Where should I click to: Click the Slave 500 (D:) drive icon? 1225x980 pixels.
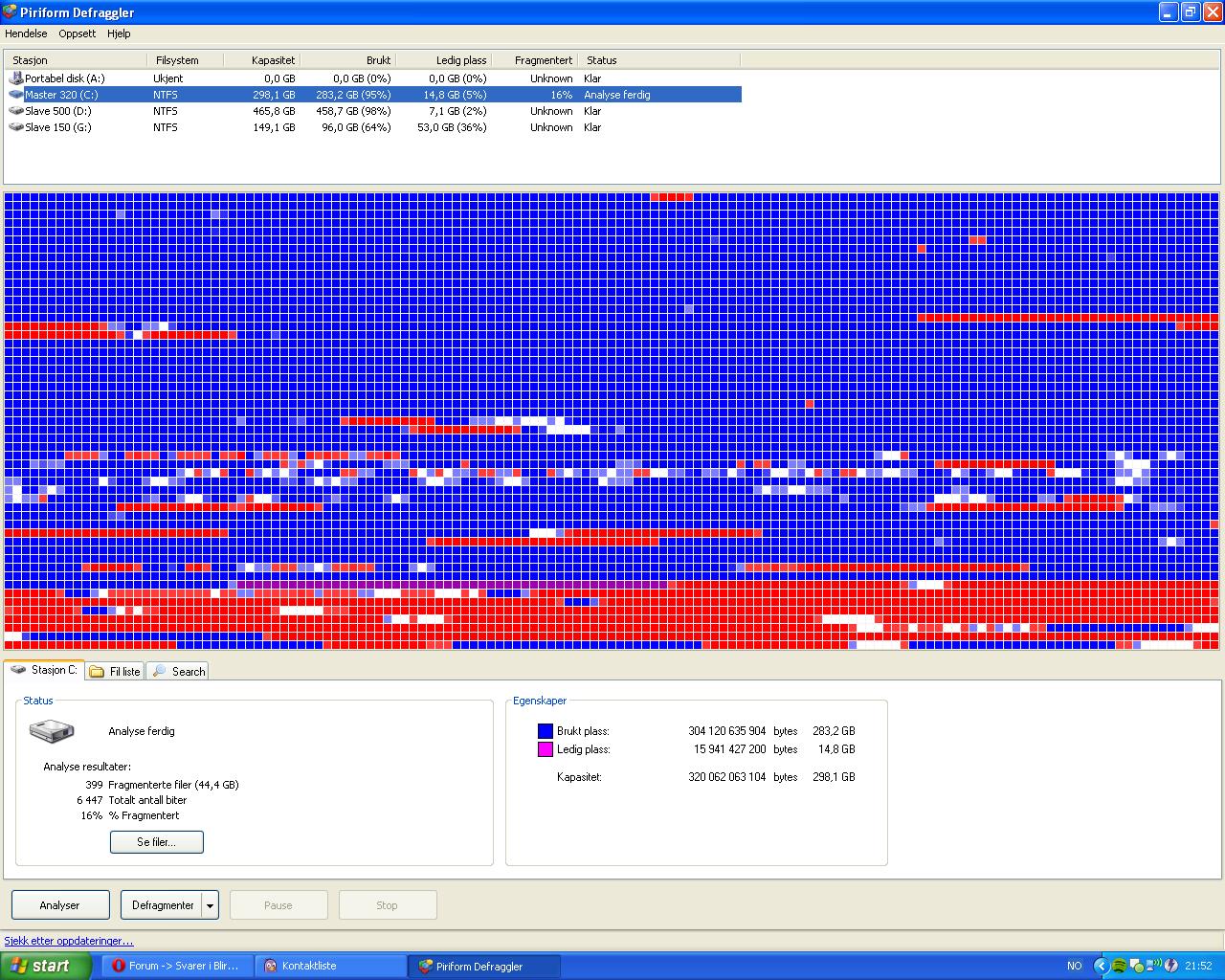[16, 111]
